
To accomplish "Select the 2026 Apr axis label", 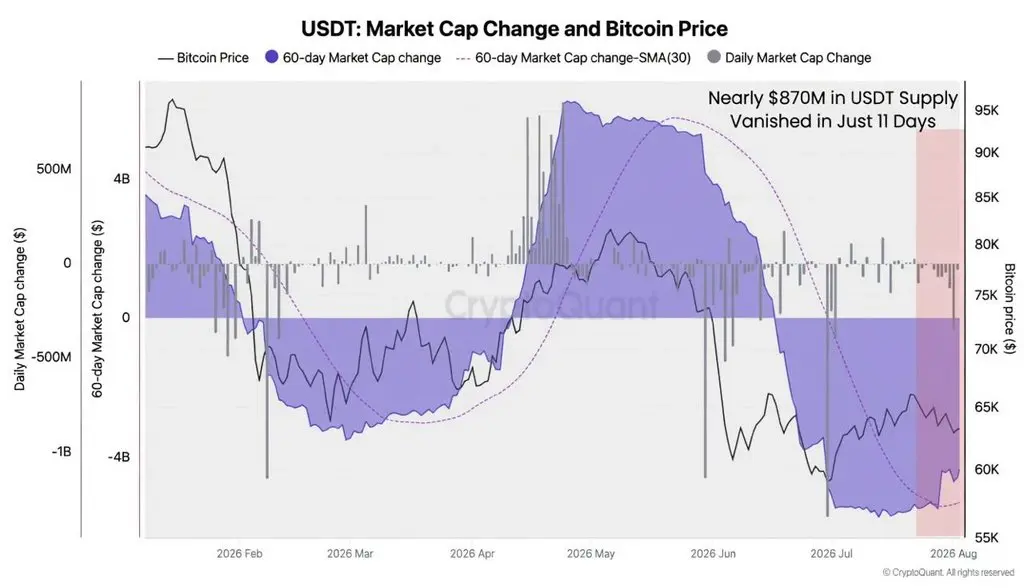I will (472, 553).
